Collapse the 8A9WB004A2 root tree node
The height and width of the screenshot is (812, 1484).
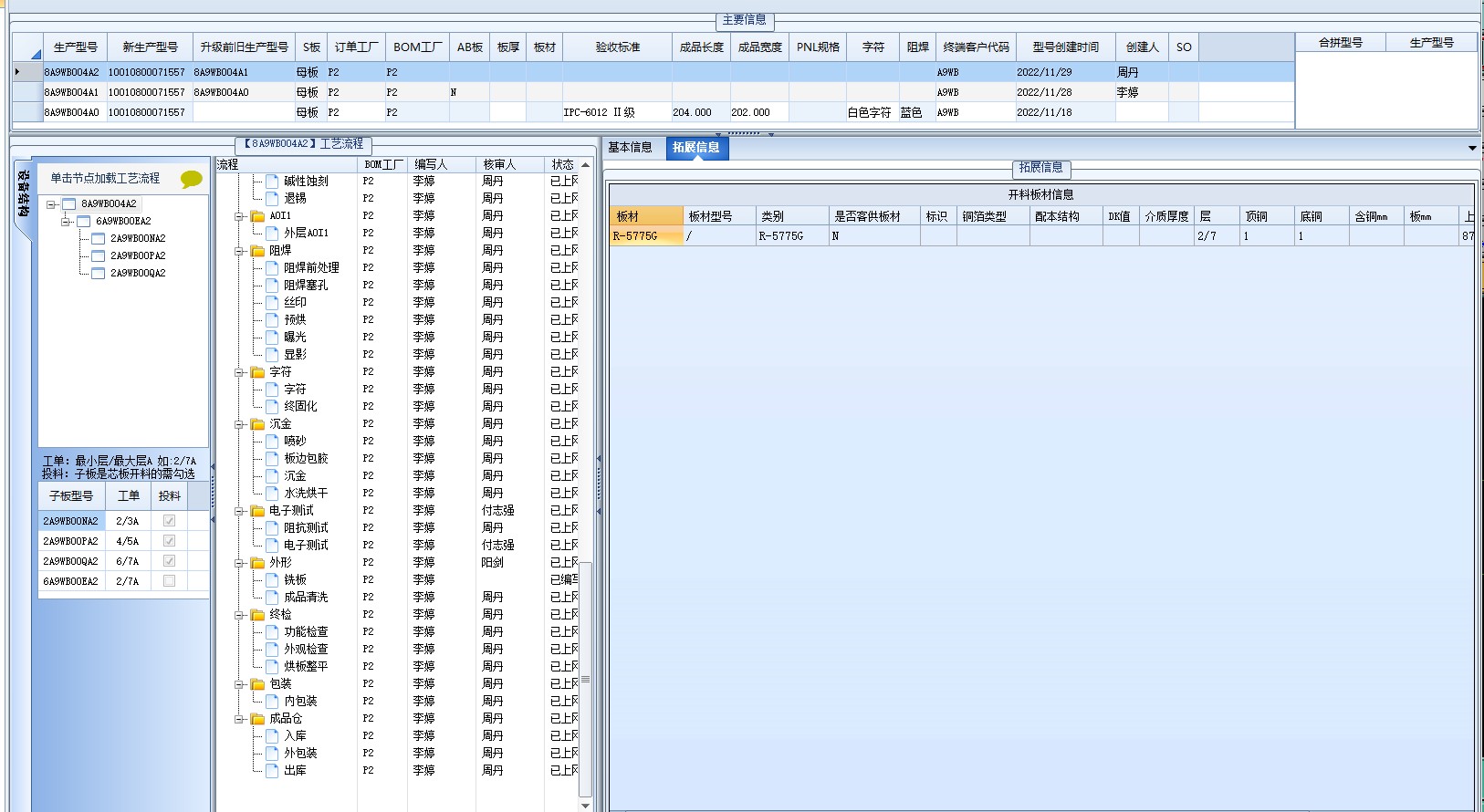point(52,204)
